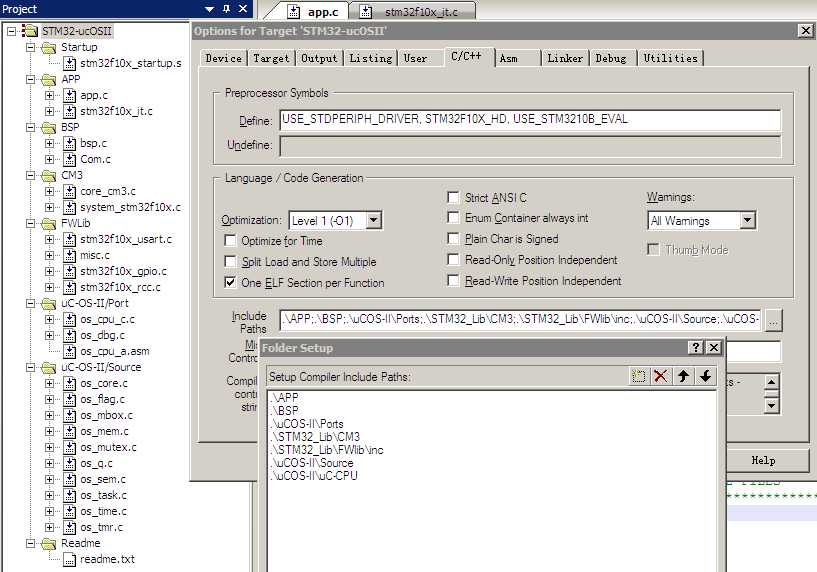Image resolution: width=817 pixels, height=572 pixels.
Task: Collapse the FWLib group
Action: click(x=30, y=223)
